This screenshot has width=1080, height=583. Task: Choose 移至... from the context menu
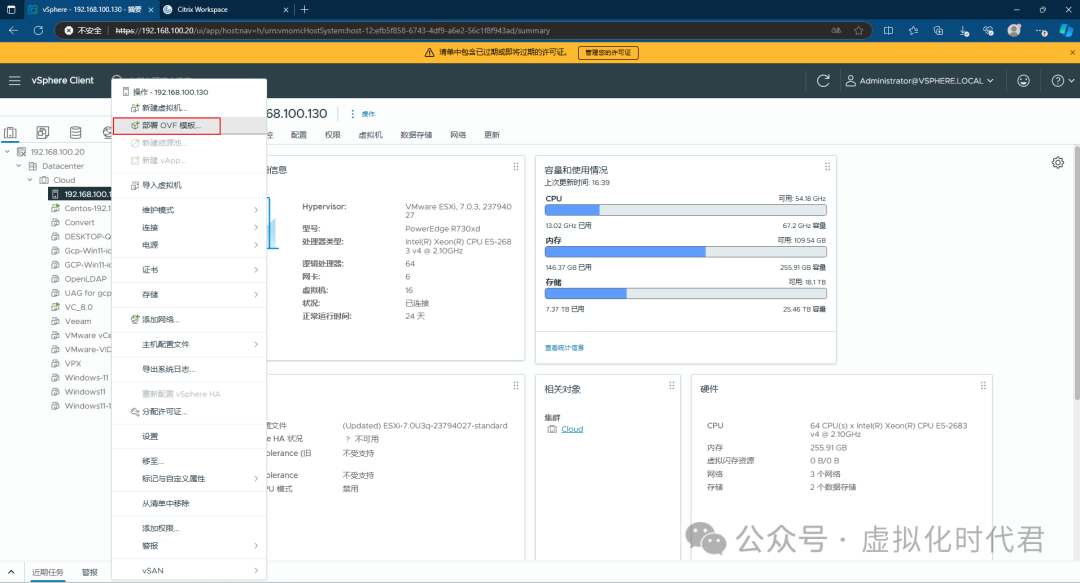click(x=189, y=461)
